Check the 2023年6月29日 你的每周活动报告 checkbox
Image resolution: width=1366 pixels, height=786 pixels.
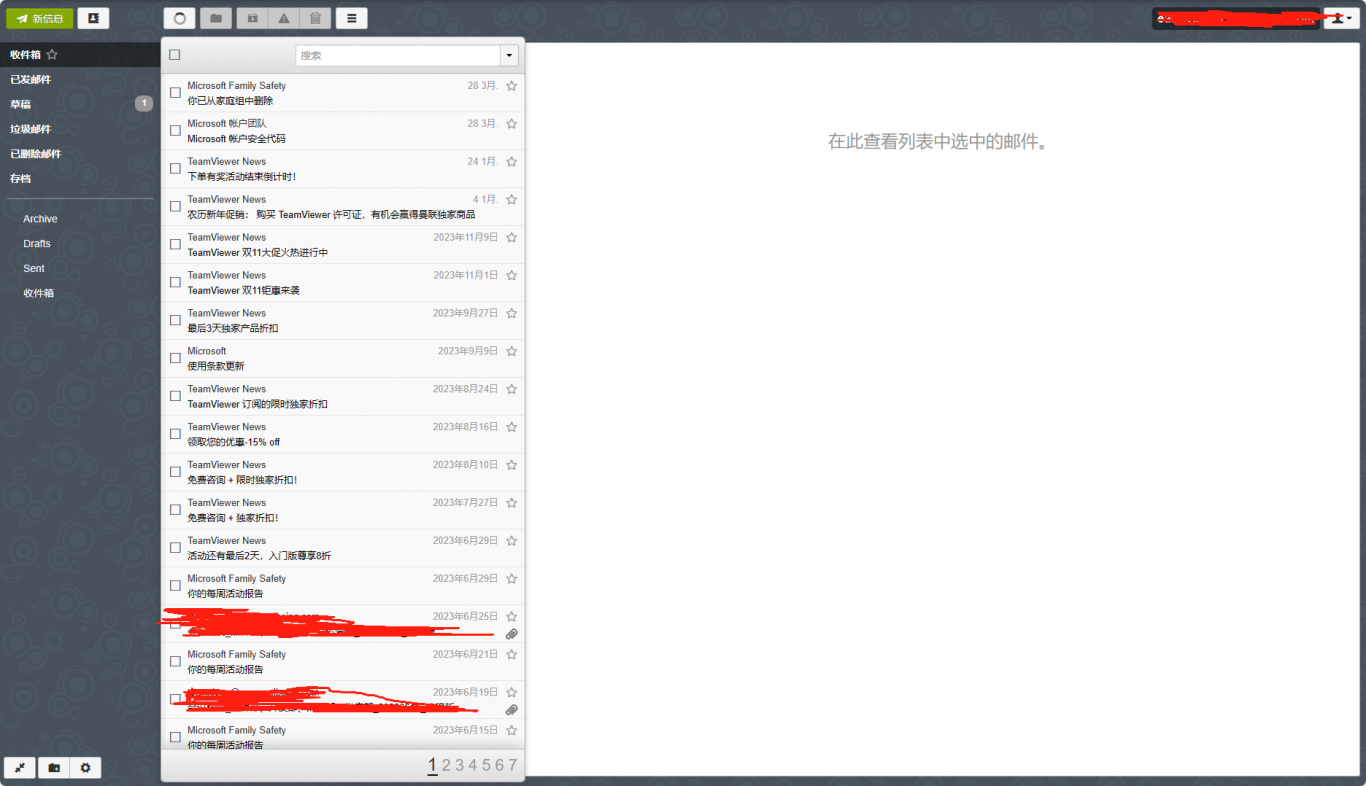175,586
